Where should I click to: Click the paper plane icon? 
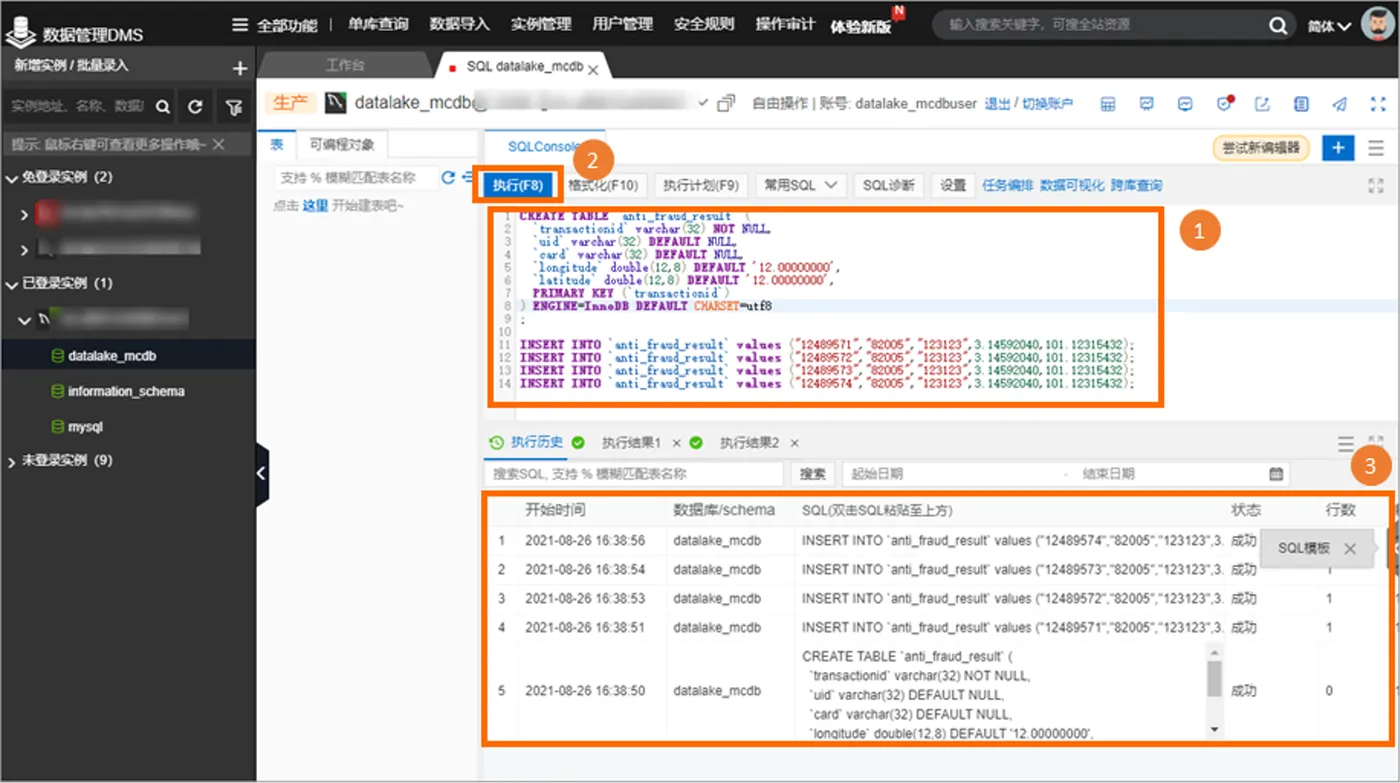click(1339, 104)
